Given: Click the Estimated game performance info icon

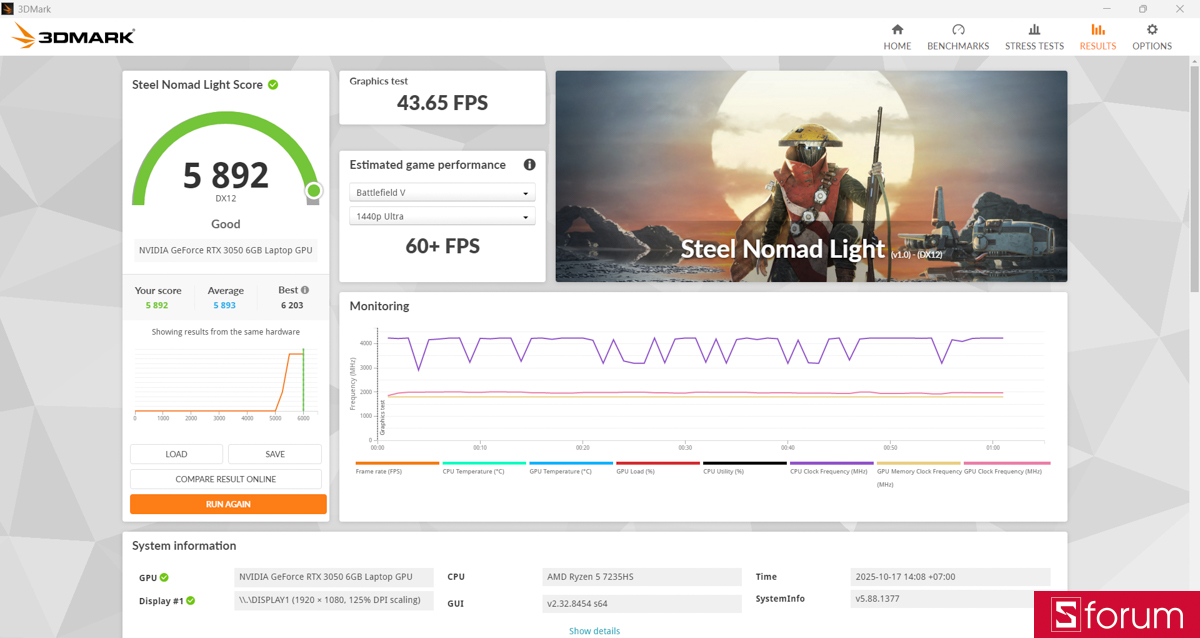Looking at the screenshot, I should coord(529,165).
